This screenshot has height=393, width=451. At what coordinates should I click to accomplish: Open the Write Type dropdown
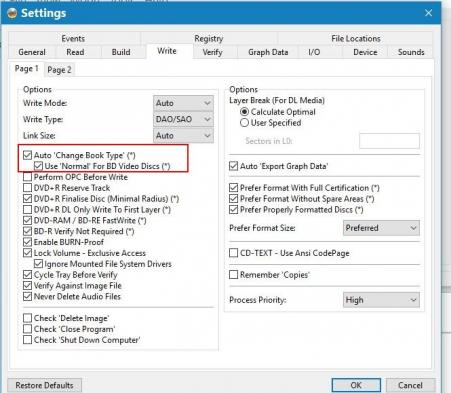tap(183, 119)
